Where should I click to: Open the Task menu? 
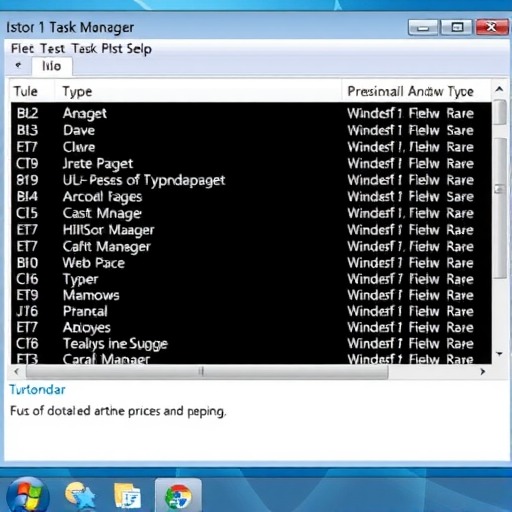point(84,49)
